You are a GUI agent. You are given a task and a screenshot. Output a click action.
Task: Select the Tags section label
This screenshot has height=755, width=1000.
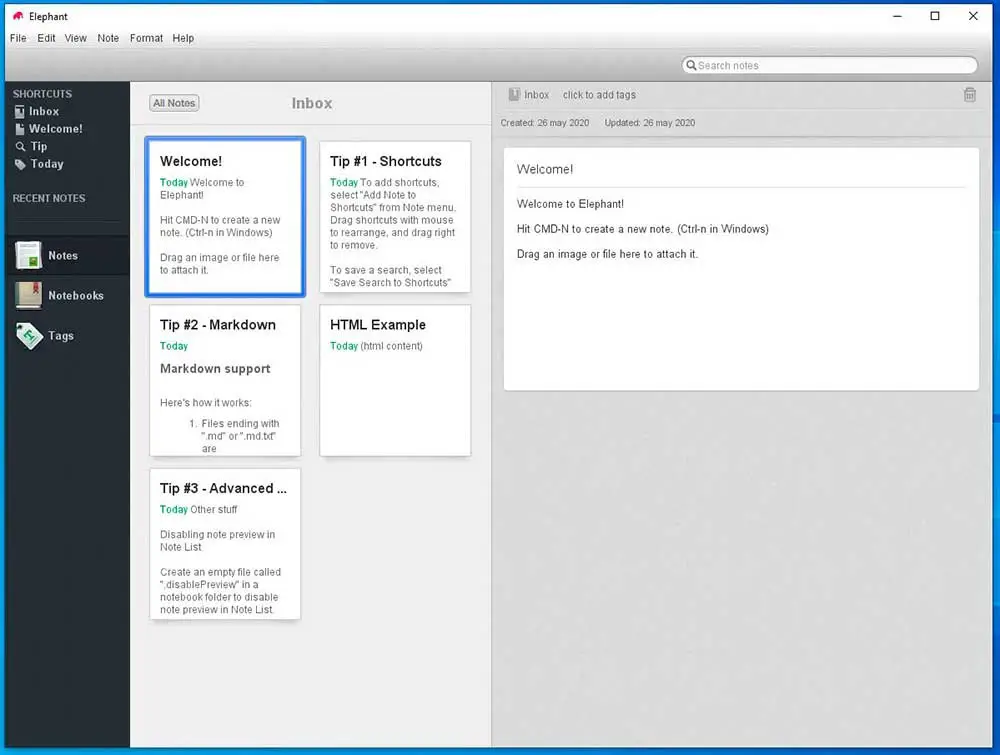tap(61, 336)
